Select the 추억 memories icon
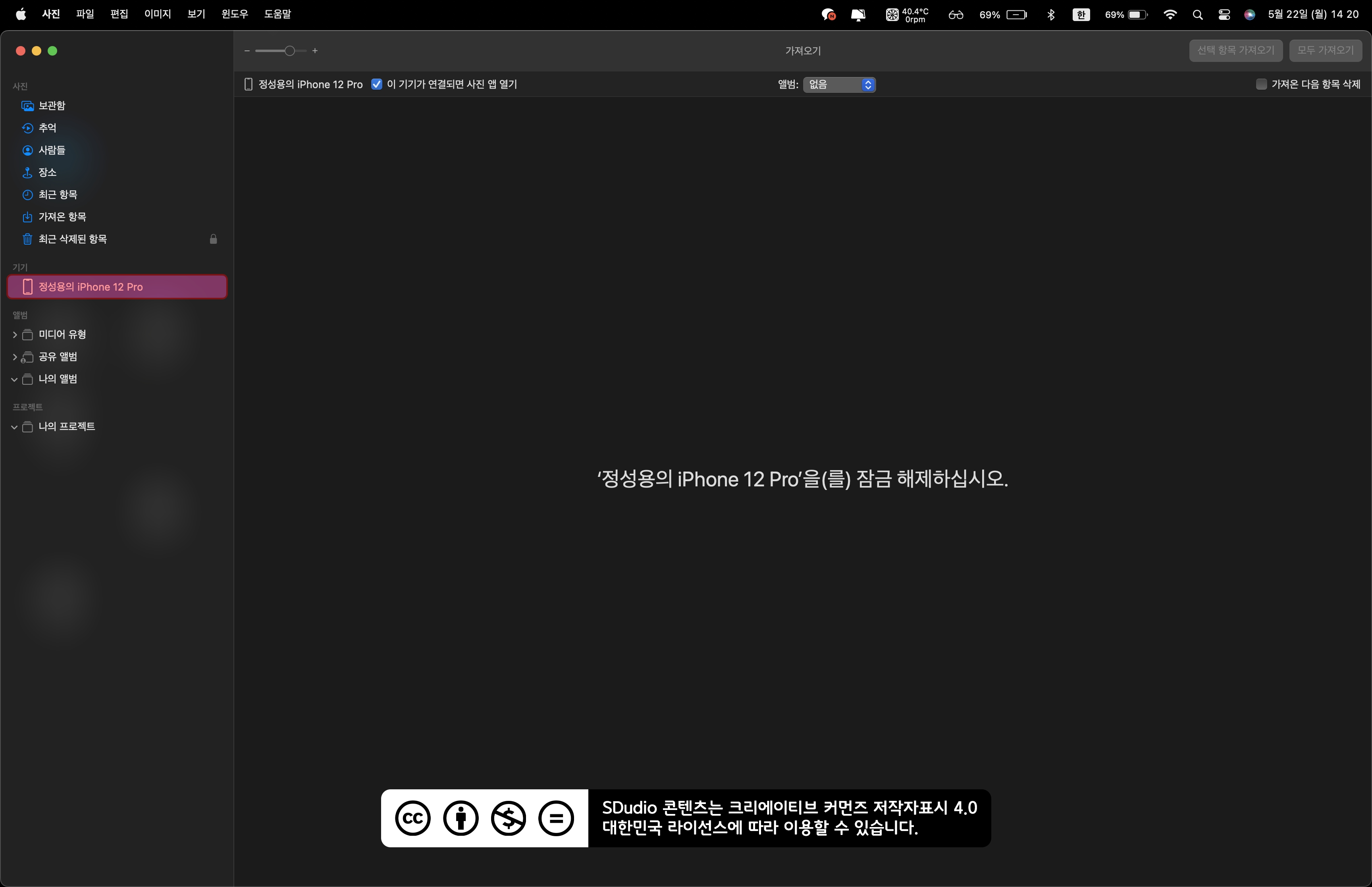1372x887 pixels. coord(27,128)
